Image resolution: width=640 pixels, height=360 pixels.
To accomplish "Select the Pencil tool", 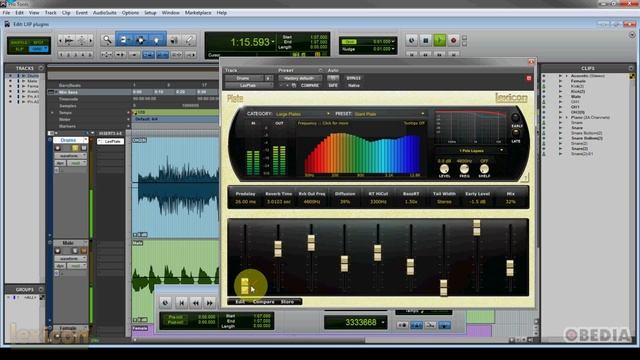I will [x=189, y=40].
